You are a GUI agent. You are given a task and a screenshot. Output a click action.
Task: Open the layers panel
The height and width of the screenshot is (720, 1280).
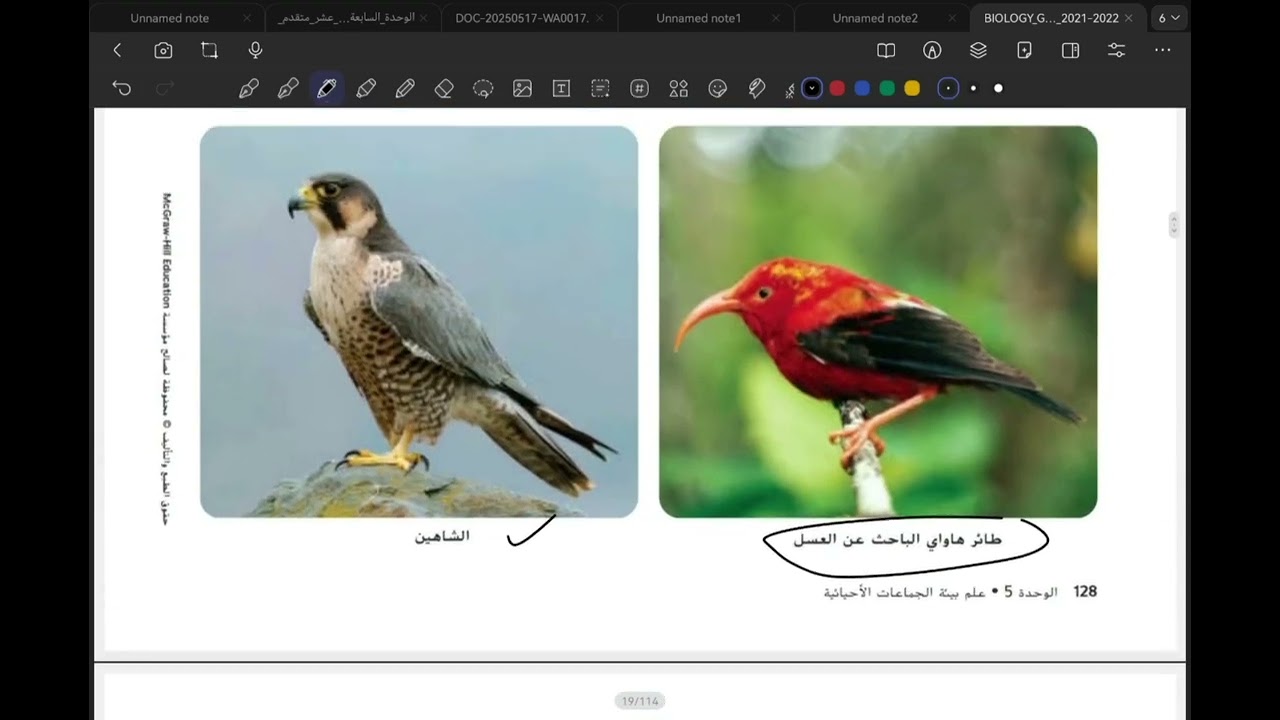point(978,50)
